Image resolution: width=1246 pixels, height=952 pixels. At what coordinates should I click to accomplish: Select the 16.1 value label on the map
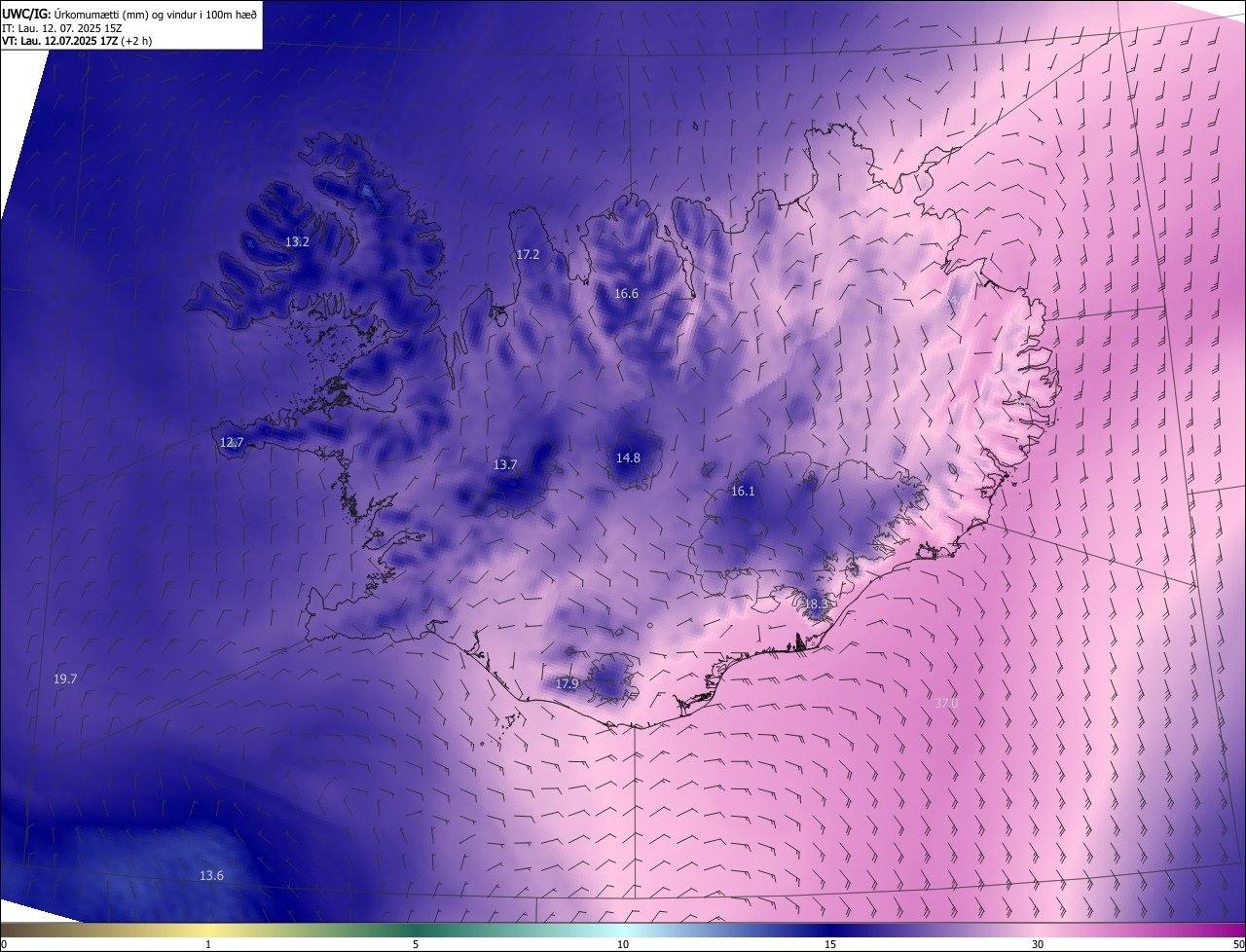point(743,491)
